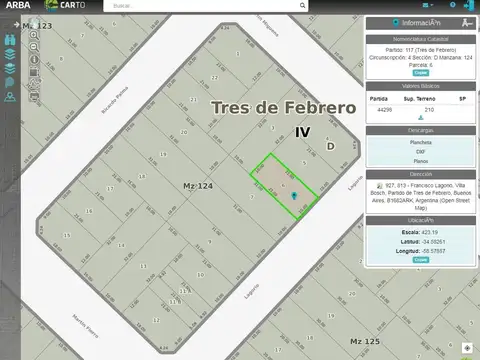Zoom in with the magnifier plus tool
This screenshot has height=360, width=480.
click(x=34, y=35)
